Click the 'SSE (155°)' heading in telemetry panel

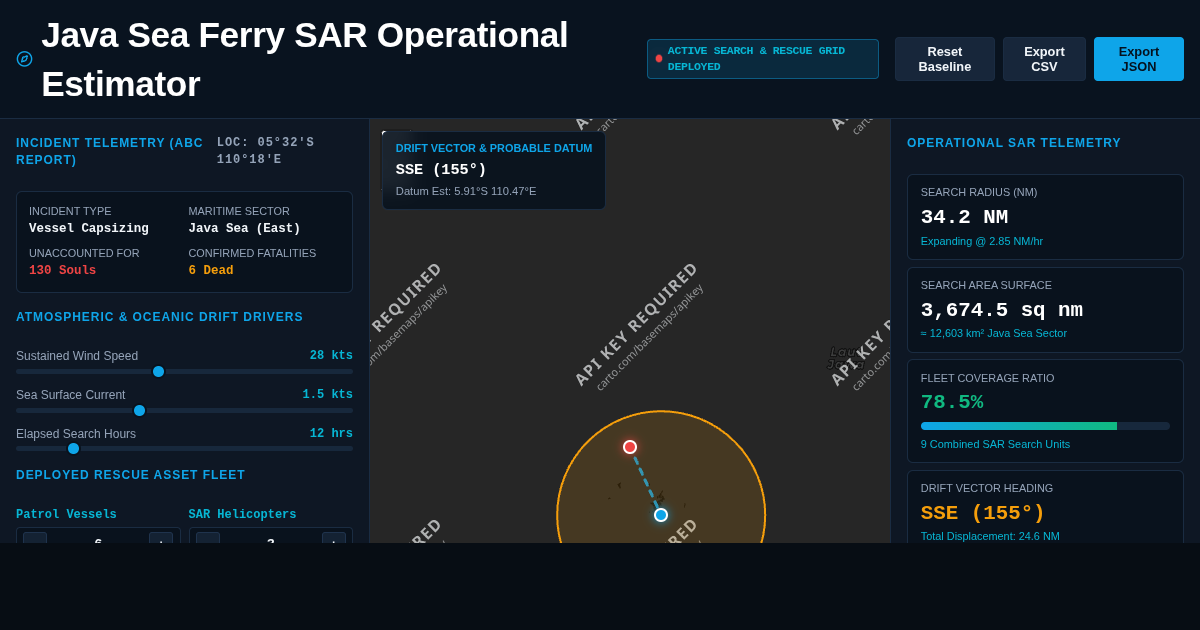coord(983,513)
